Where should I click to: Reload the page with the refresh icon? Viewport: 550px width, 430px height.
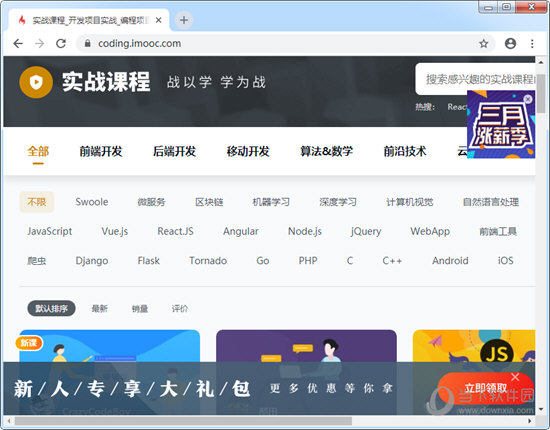click(61, 43)
